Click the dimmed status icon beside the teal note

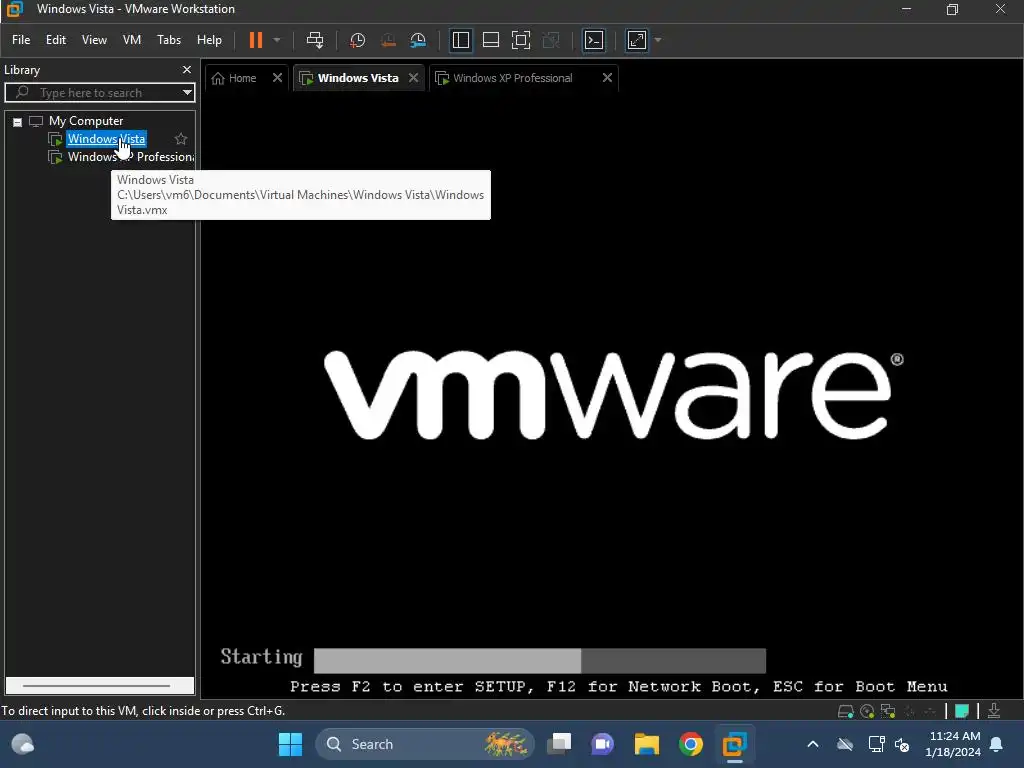tap(930, 711)
